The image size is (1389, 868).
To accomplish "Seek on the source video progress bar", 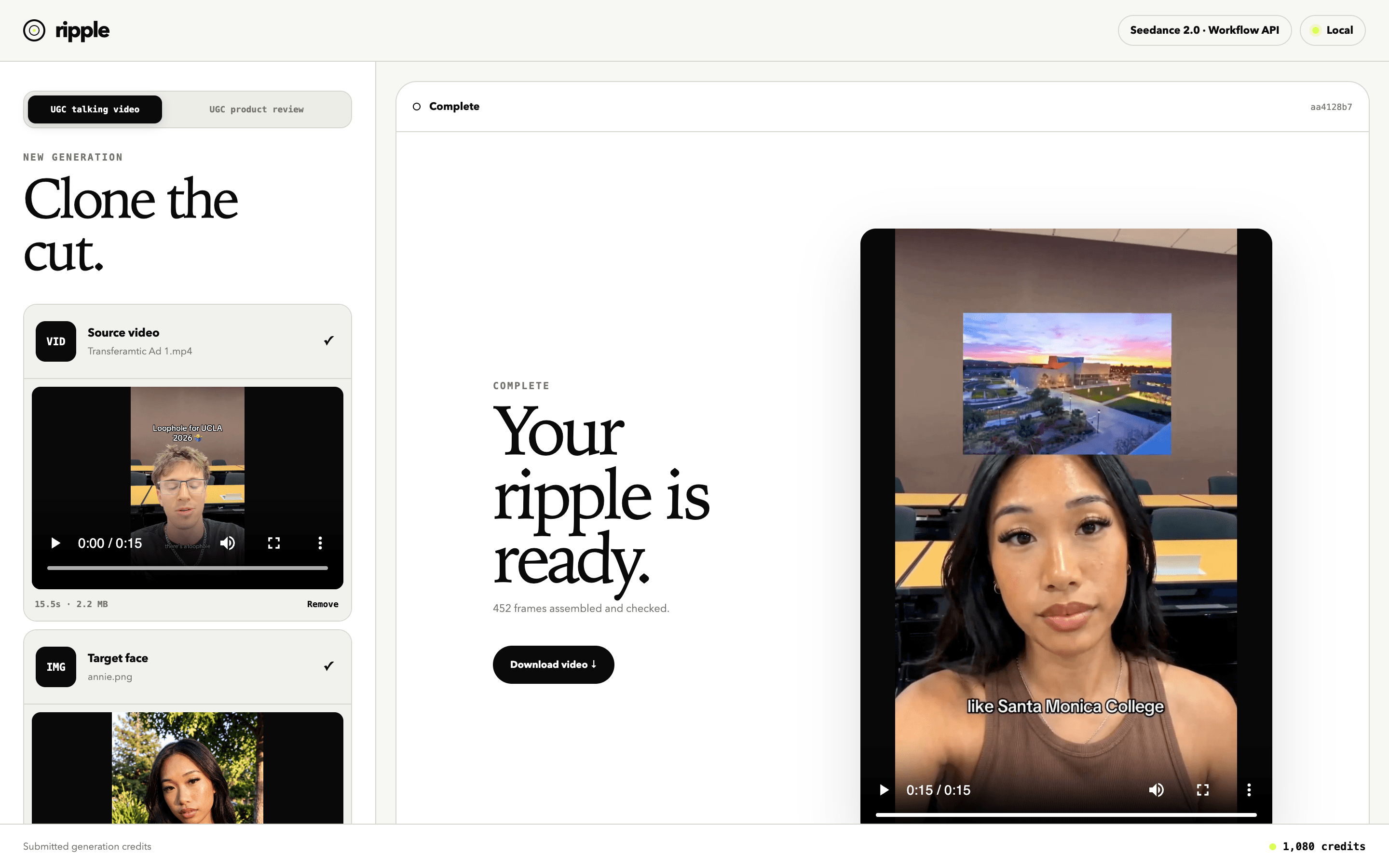I will pos(187,568).
